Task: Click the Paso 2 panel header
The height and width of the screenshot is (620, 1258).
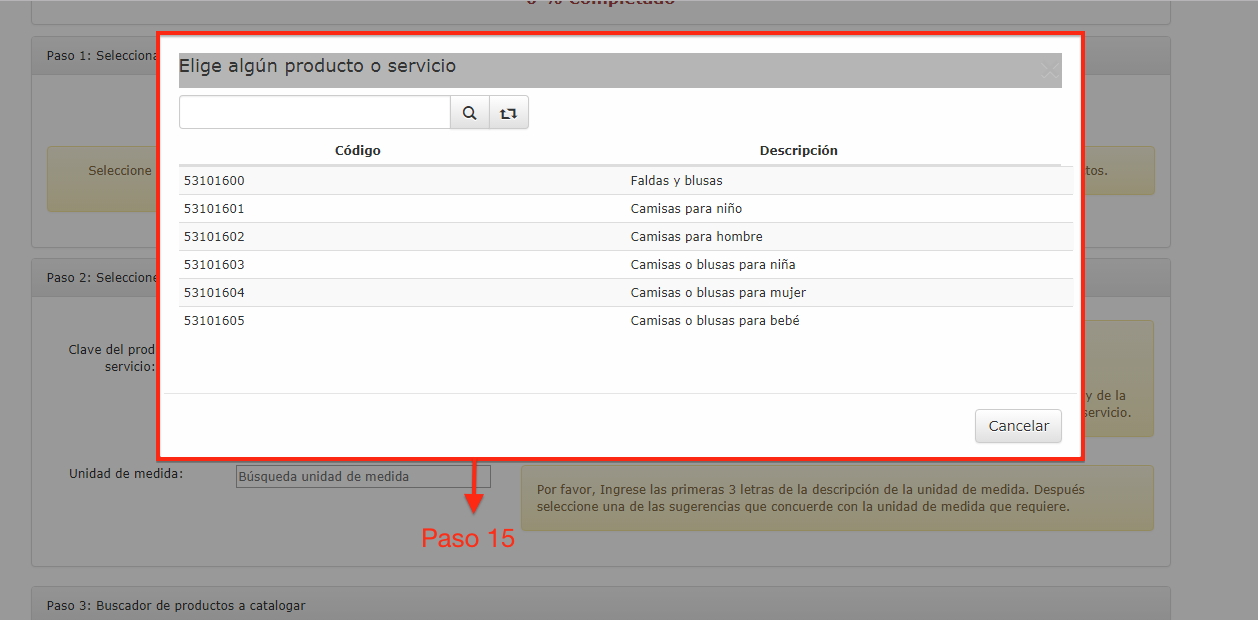Action: pos(100,277)
